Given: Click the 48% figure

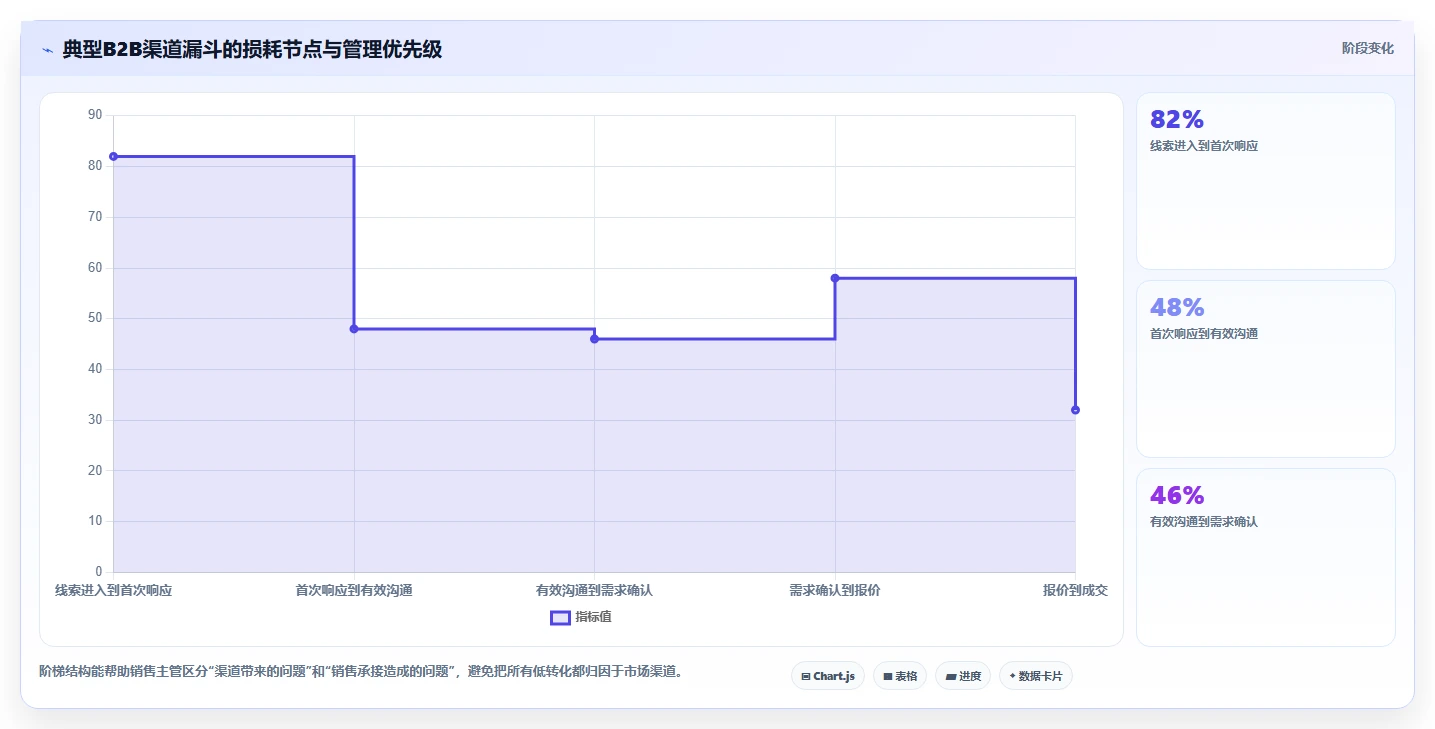Looking at the screenshot, I should click(1177, 308).
